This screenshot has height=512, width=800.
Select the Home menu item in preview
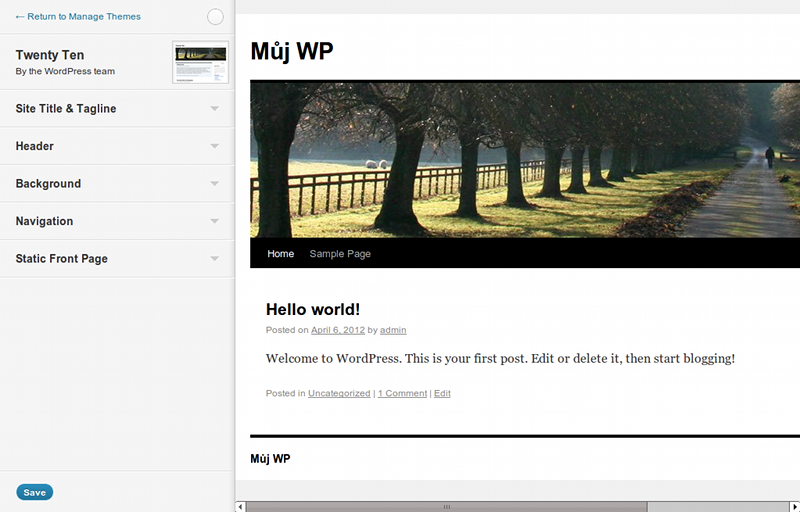pos(281,253)
